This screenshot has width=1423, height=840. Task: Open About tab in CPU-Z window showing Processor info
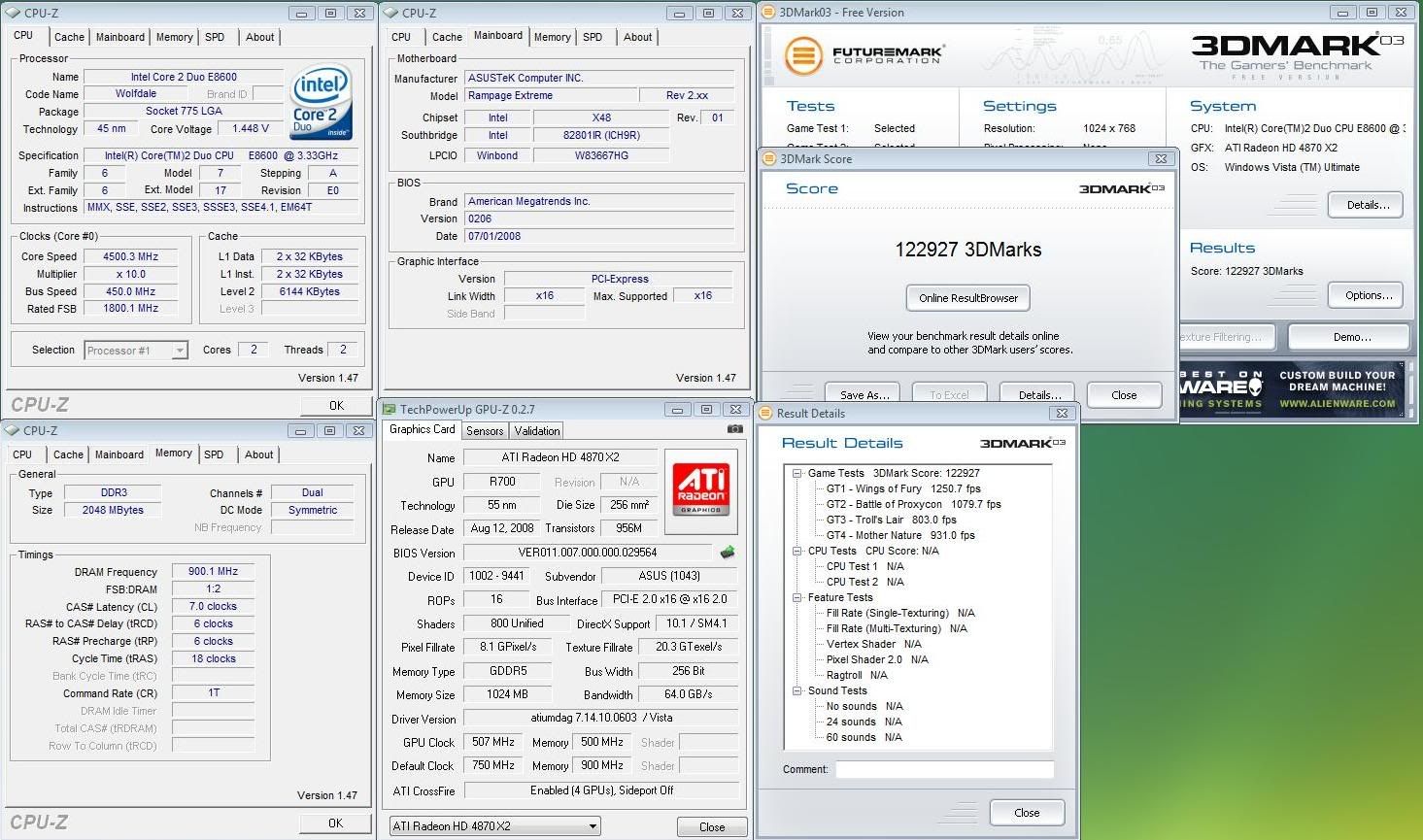(259, 37)
